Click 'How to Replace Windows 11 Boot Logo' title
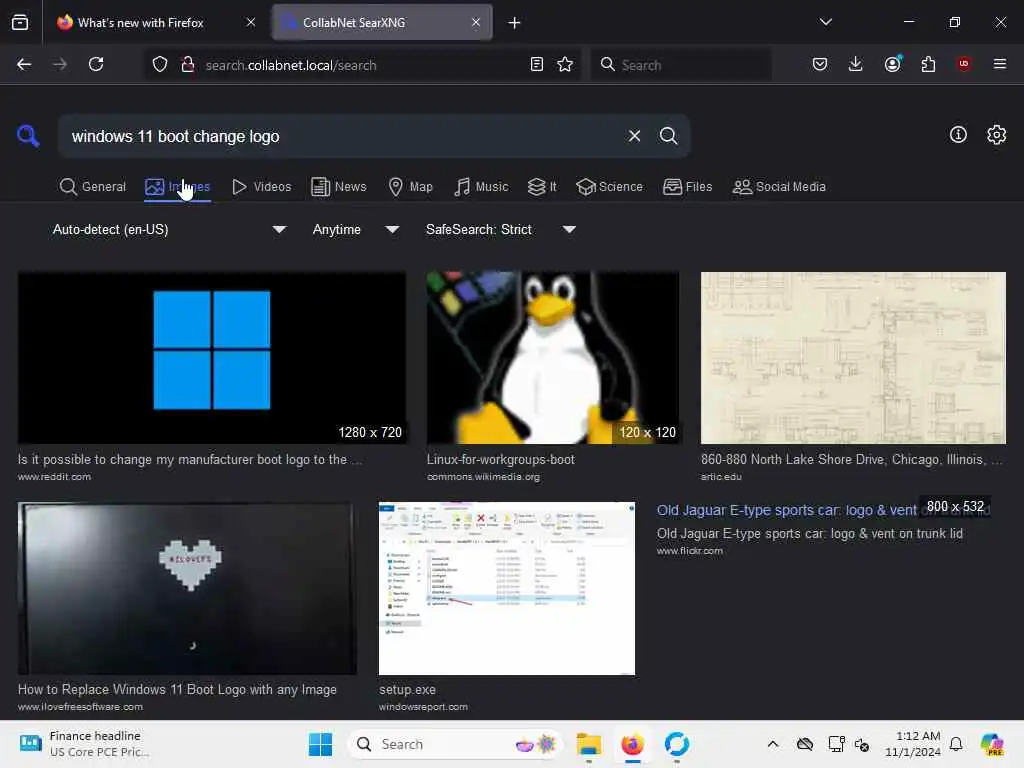Screen dimensions: 1024x768 click(177, 690)
